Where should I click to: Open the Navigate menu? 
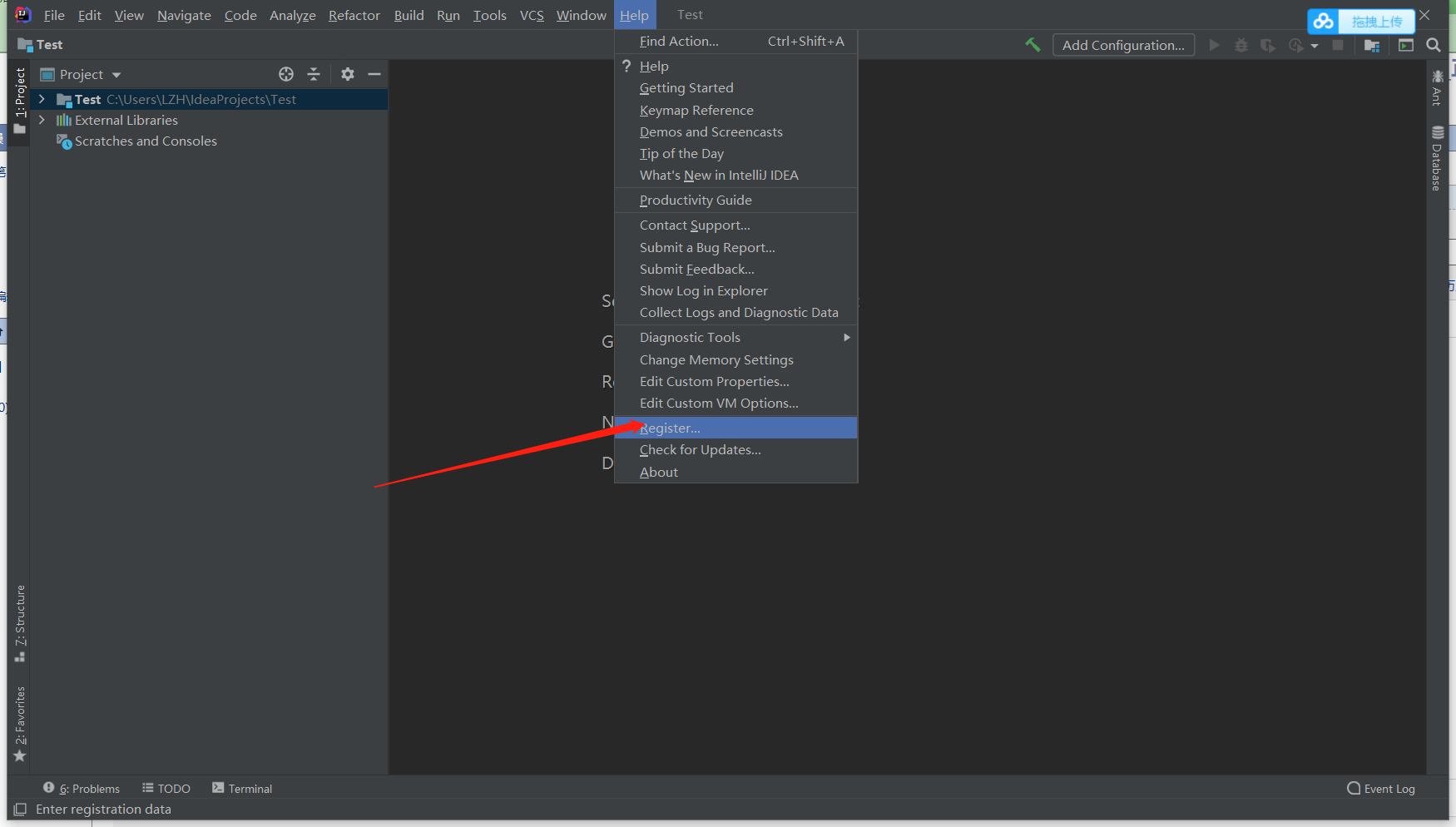pyautogui.click(x=184, y=15)
